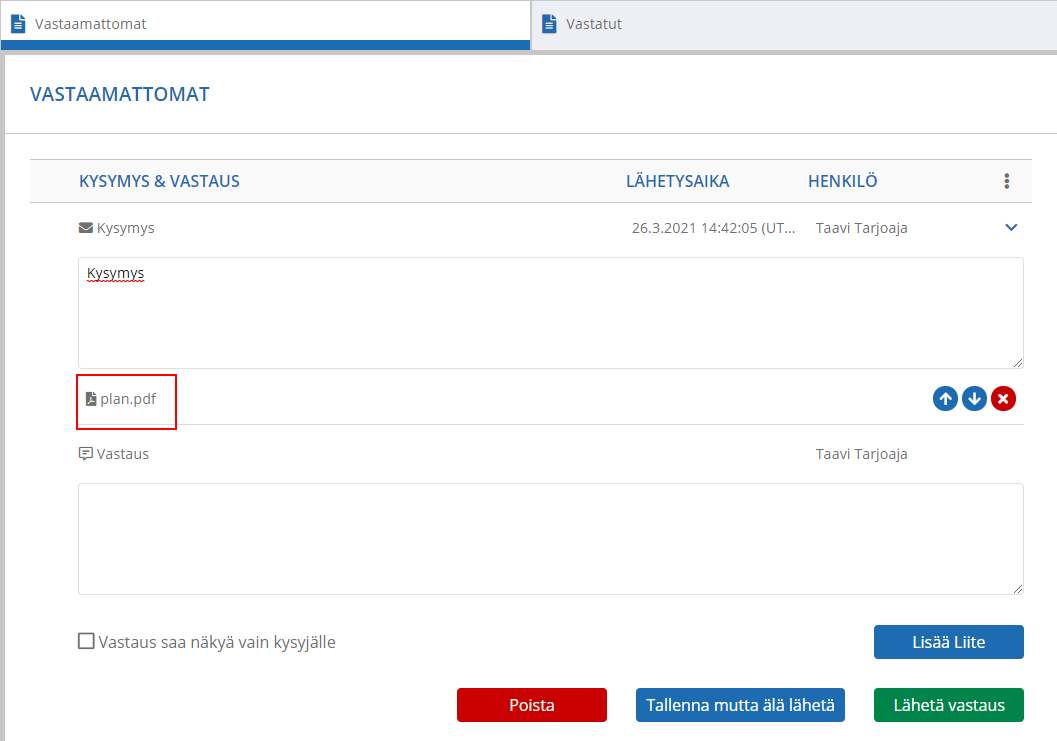Click the green Lähetä vastaus button
Image resolution: width=1057 pixels, height=741 pixels.
click(948, 705)
